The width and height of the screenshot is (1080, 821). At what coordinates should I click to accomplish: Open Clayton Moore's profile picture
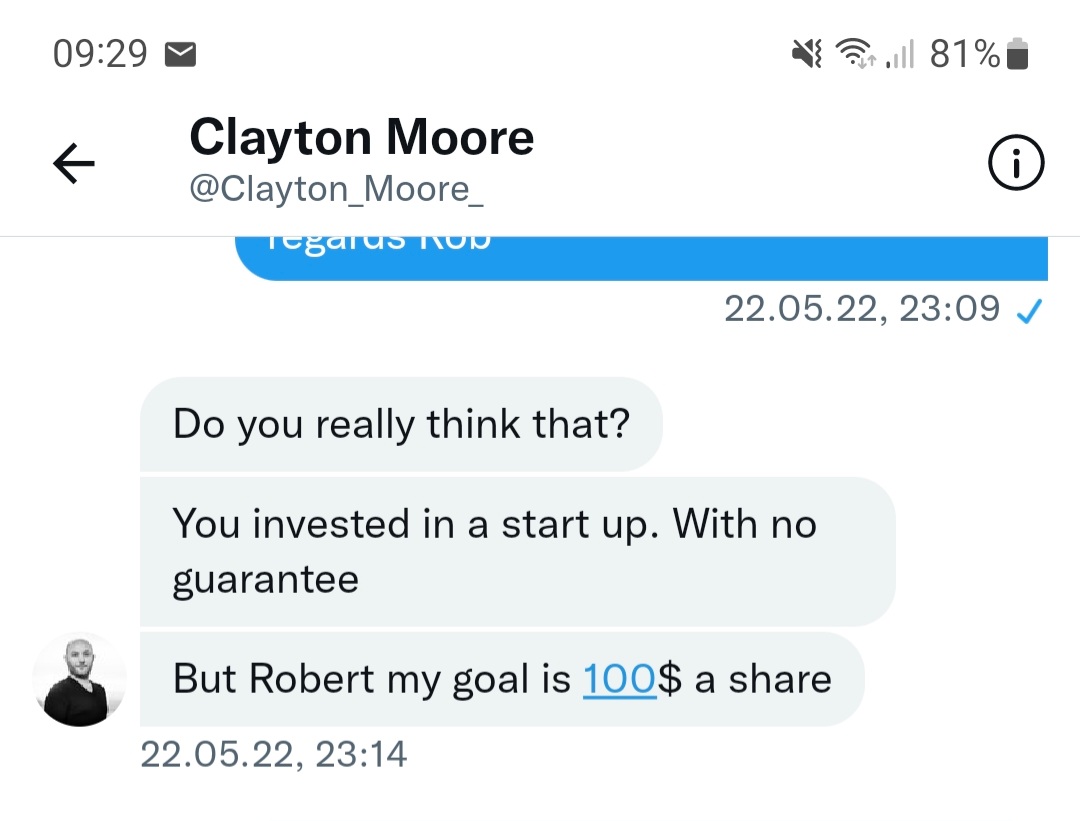[x=80, y=679]
